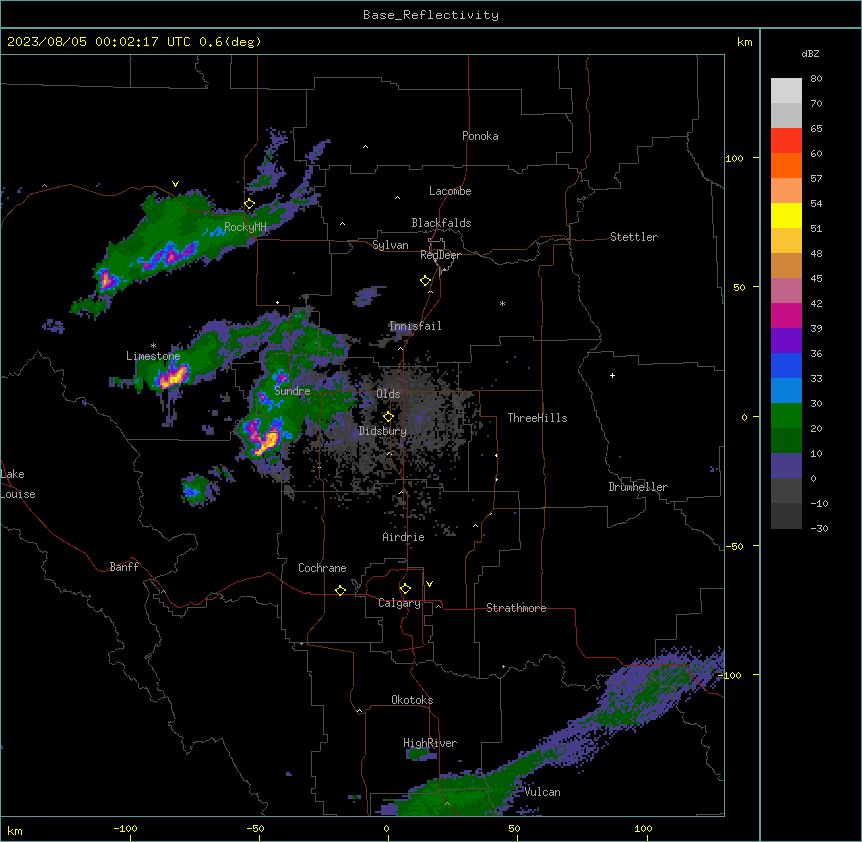Click the 100 tick on the vertical axis
The image size is (862, 842).
734,158
